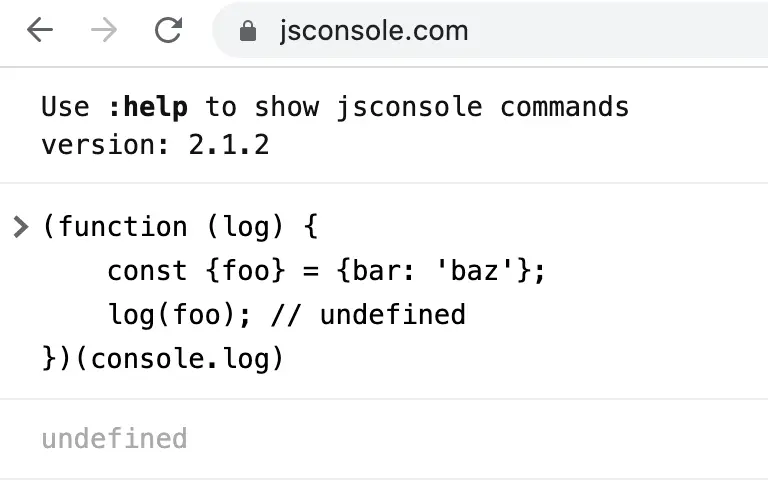768x480 pixels.
Task: Click console.log in the closing line
Action: (180, 359)
